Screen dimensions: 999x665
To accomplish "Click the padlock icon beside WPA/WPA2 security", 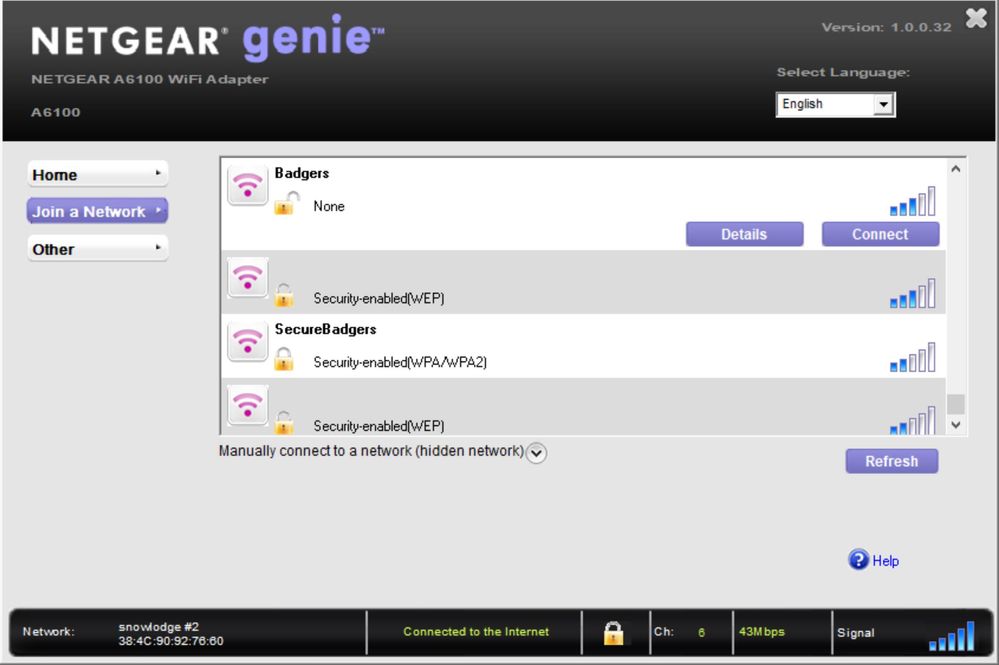I will (x=284, y=359).
